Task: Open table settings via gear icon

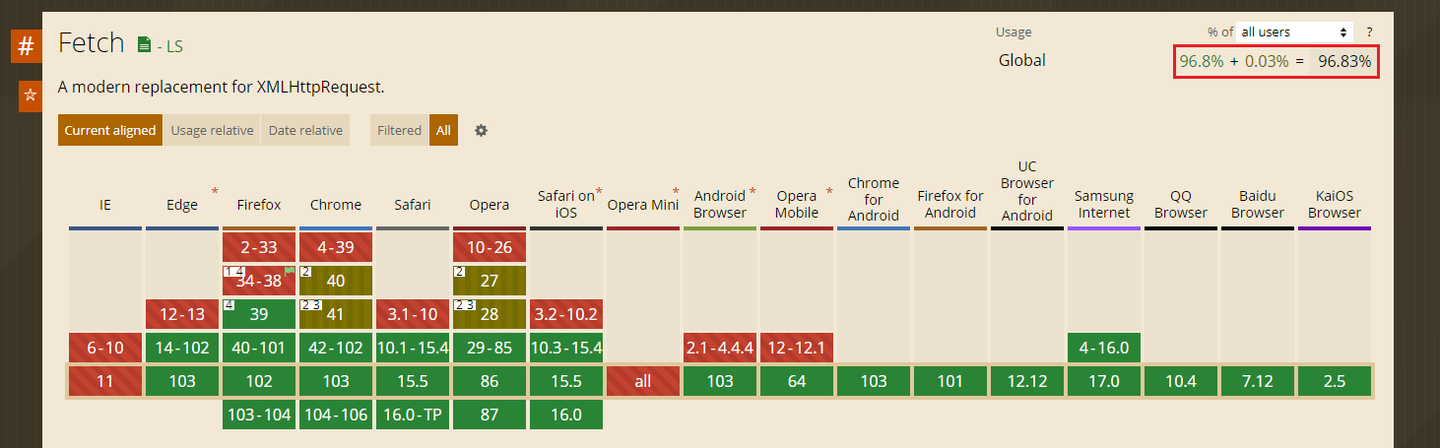Action: 481,130
